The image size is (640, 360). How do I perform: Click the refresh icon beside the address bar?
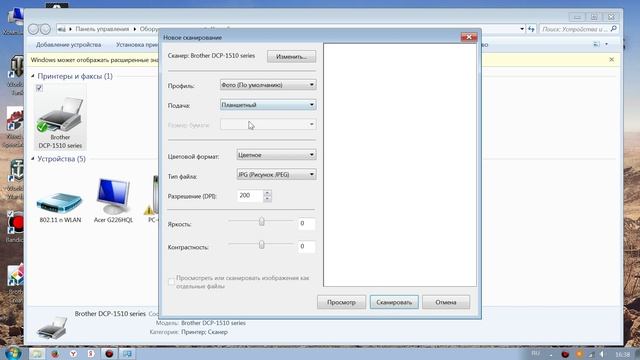click(531, 29)
